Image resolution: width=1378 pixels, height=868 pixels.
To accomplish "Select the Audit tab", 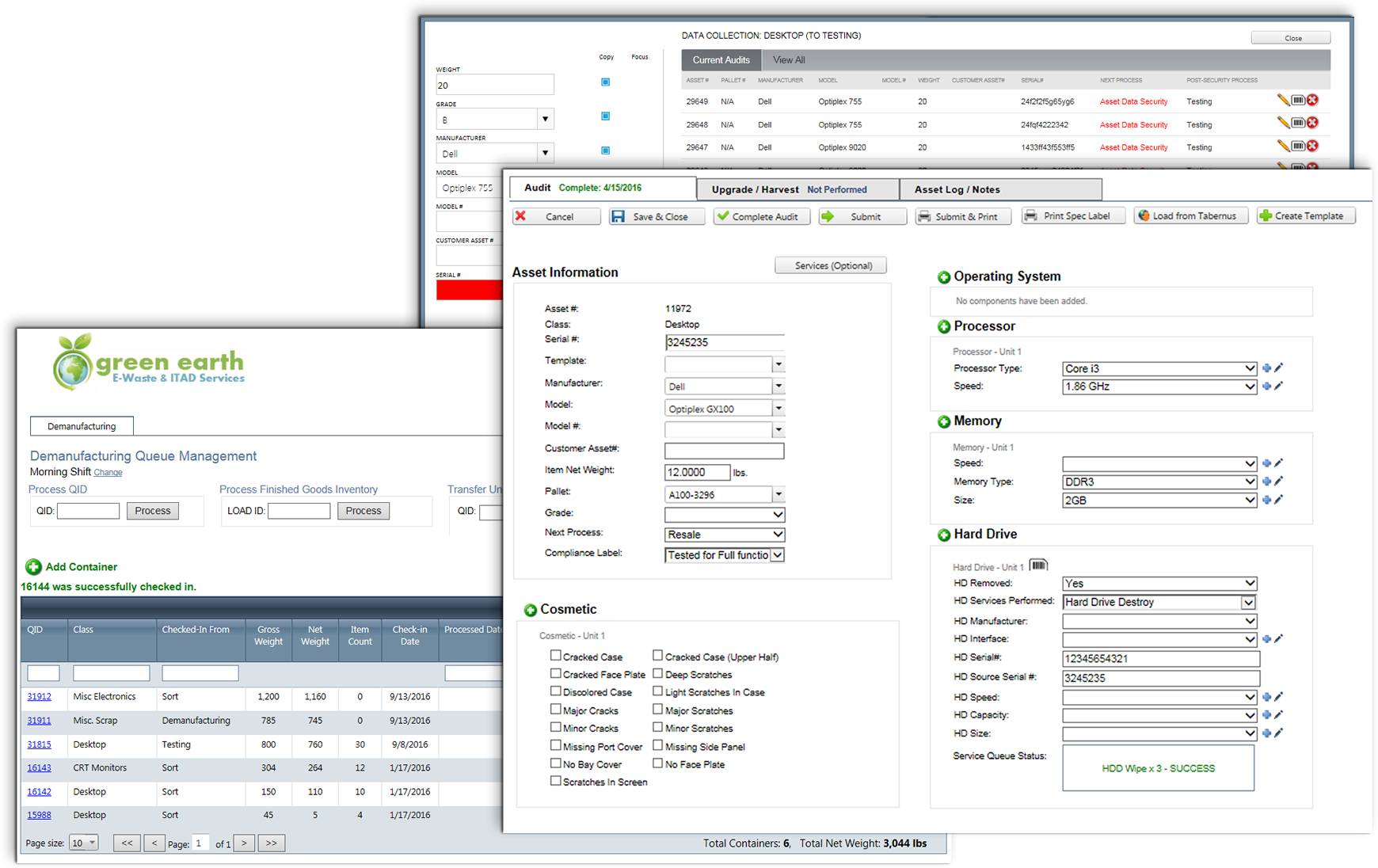I will tap(602, 188).
